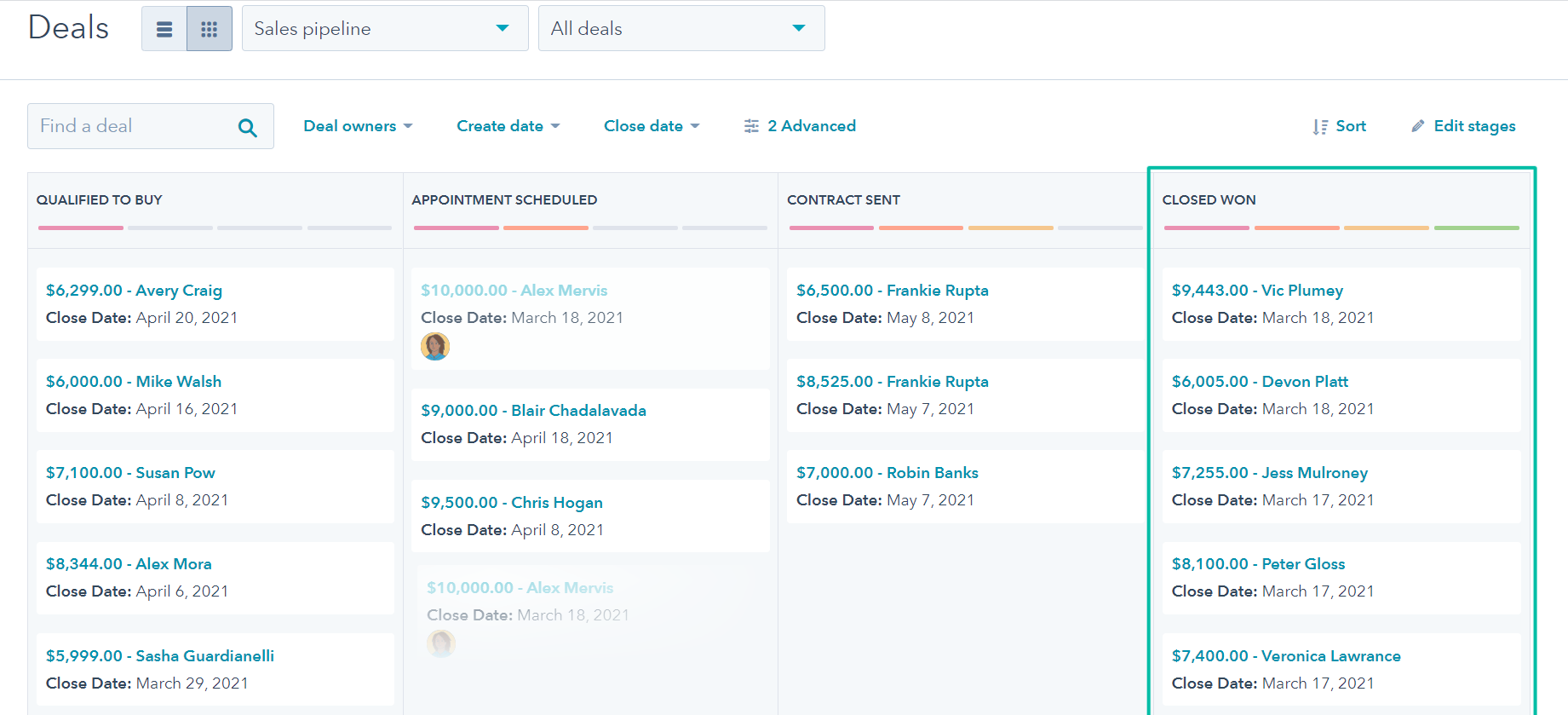1568x715 pixels.
Task: Click avatar on the dragged Alex Mervis card
Action: tap(441, 643)
